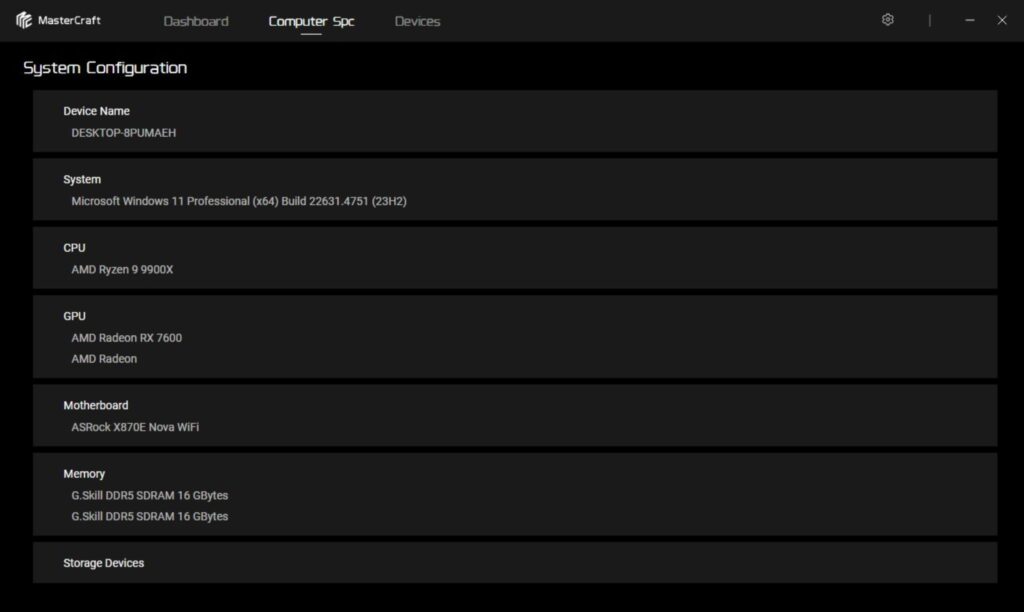Click the MasterCraft brand name text
Viewport: 1024px width, 612px height.
pyautogui.click(x=69, y=20)
